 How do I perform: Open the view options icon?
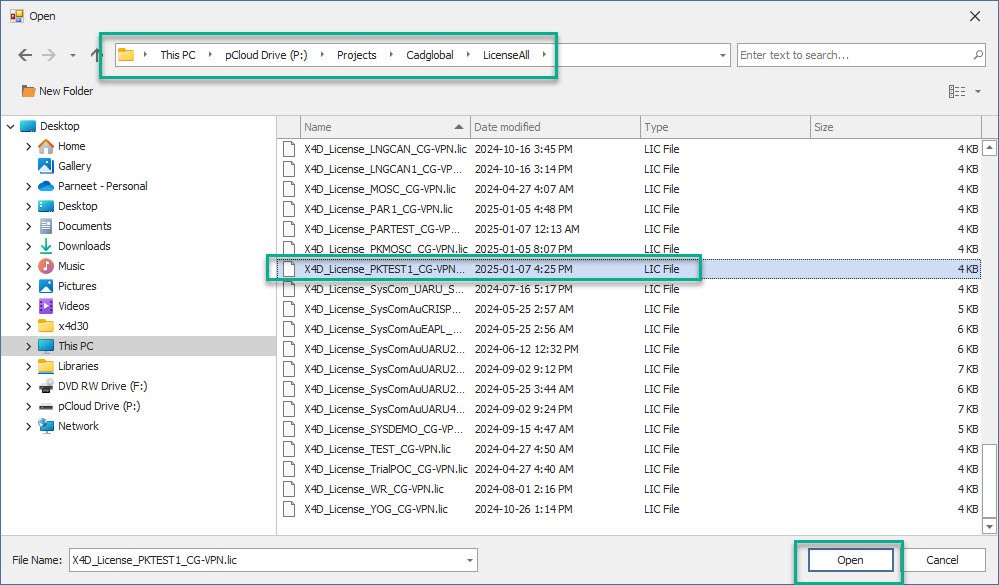pyautogui.click(x=957, y=91)
